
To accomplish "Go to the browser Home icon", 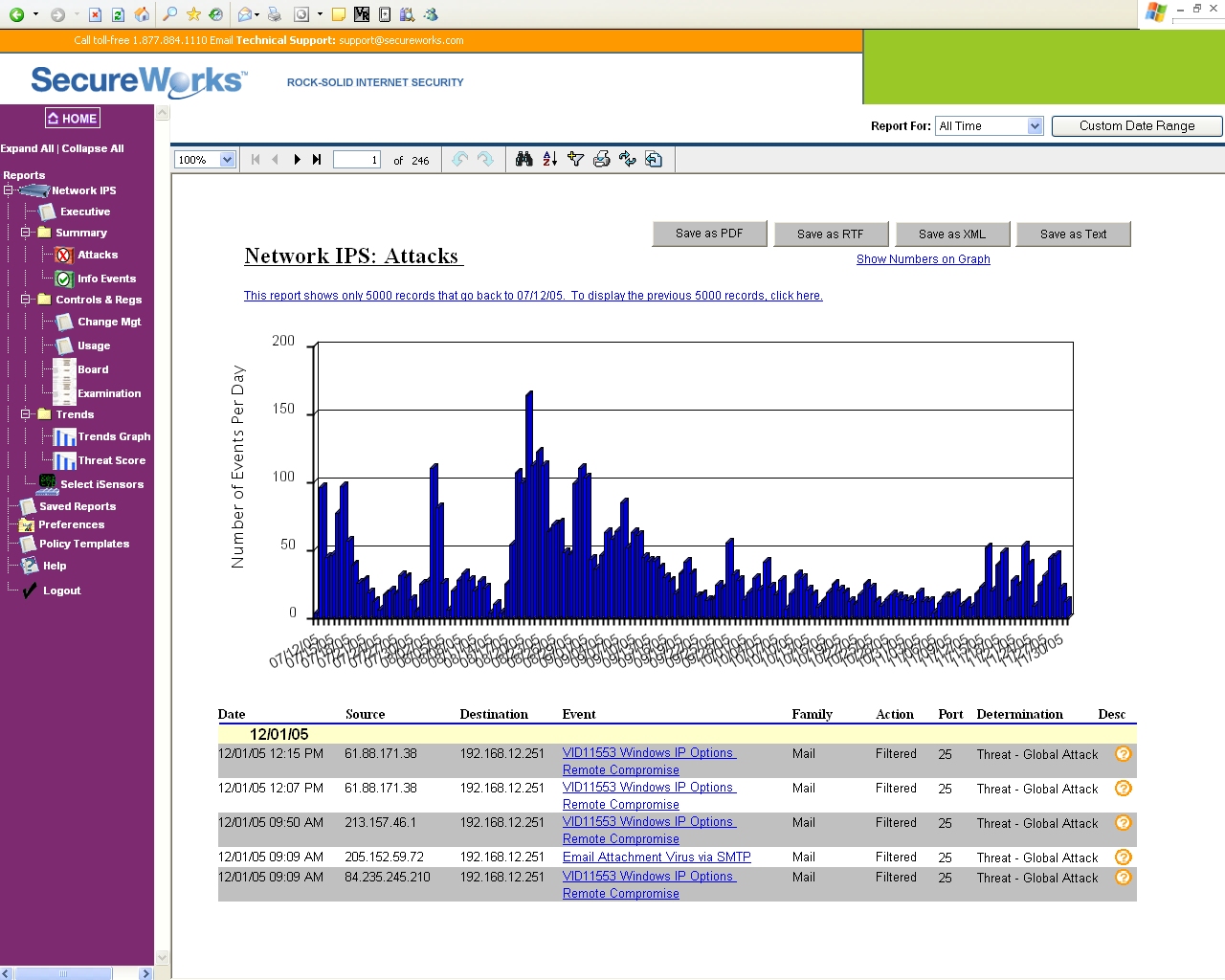I will click(x=142, y=14).
